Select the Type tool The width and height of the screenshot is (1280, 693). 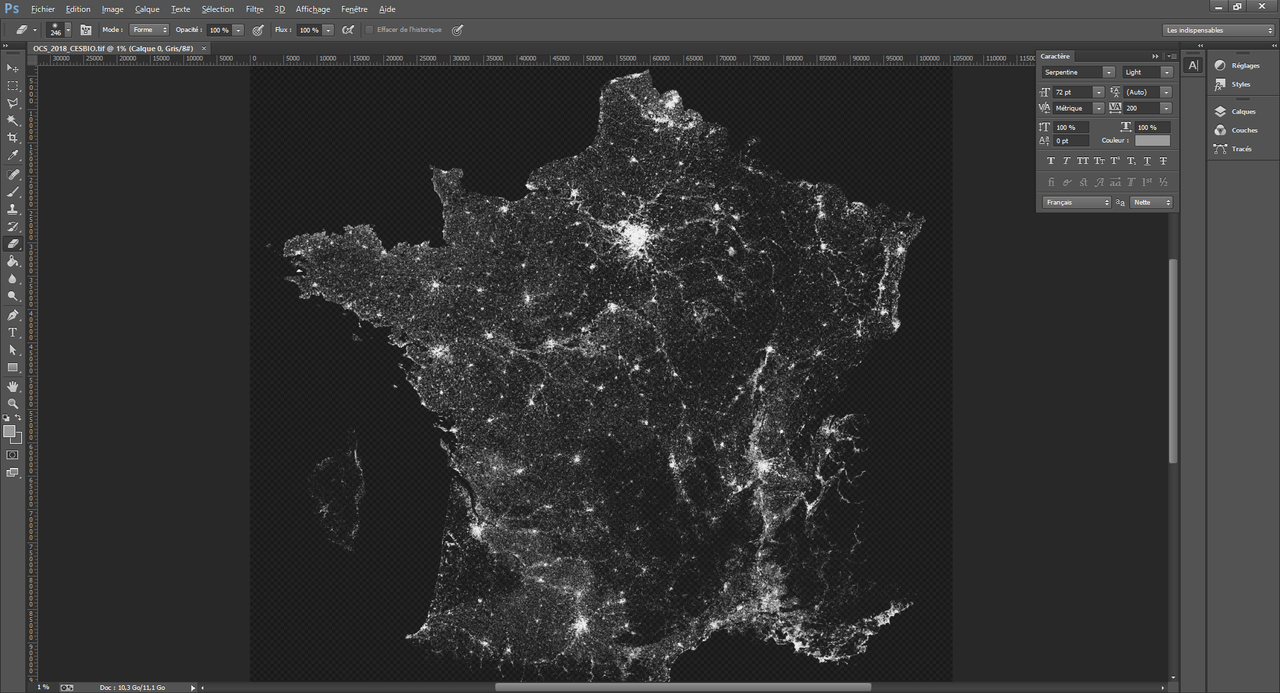point(13,332)
